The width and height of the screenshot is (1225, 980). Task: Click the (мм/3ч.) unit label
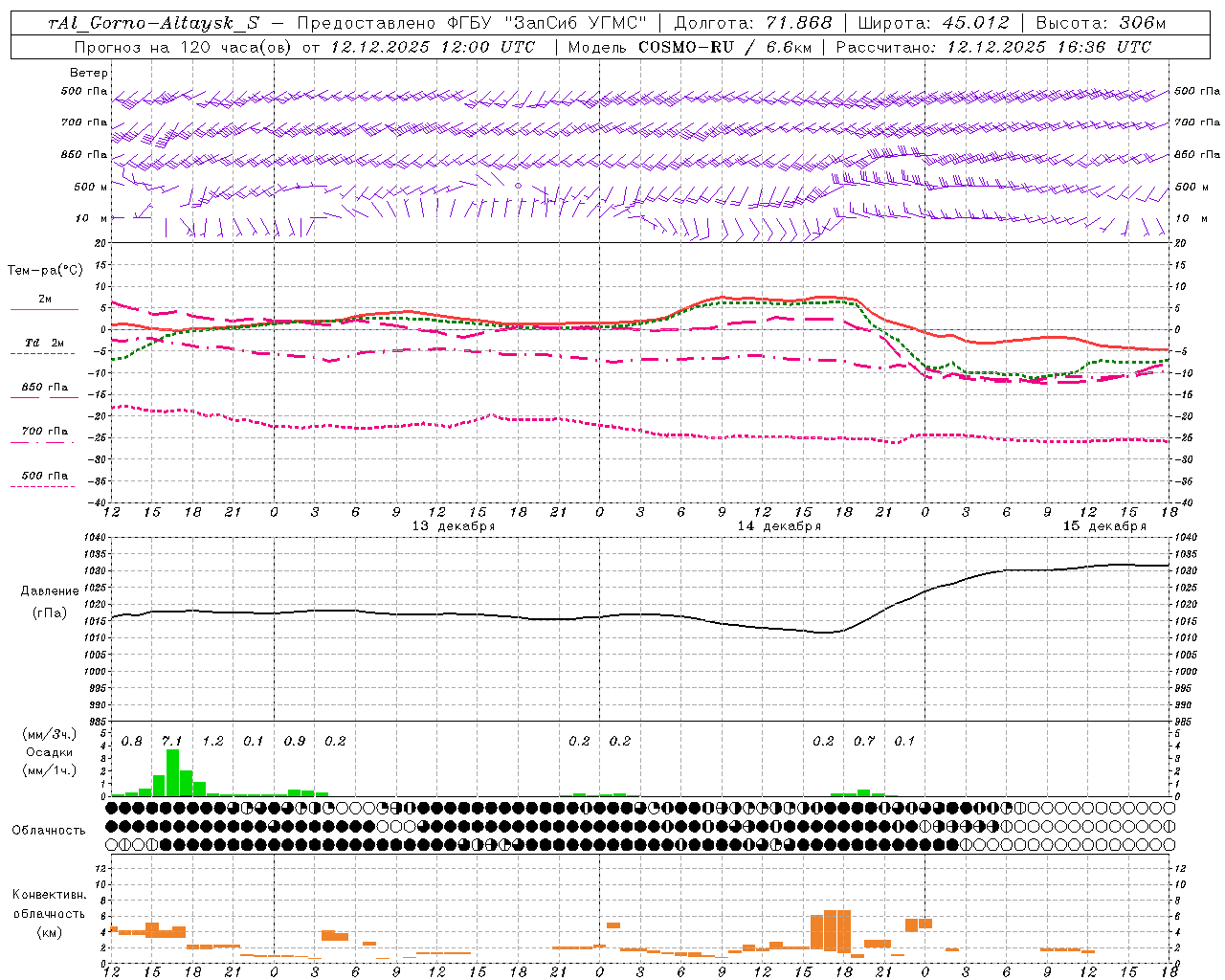pyautogui.click(x=49, y=734)
